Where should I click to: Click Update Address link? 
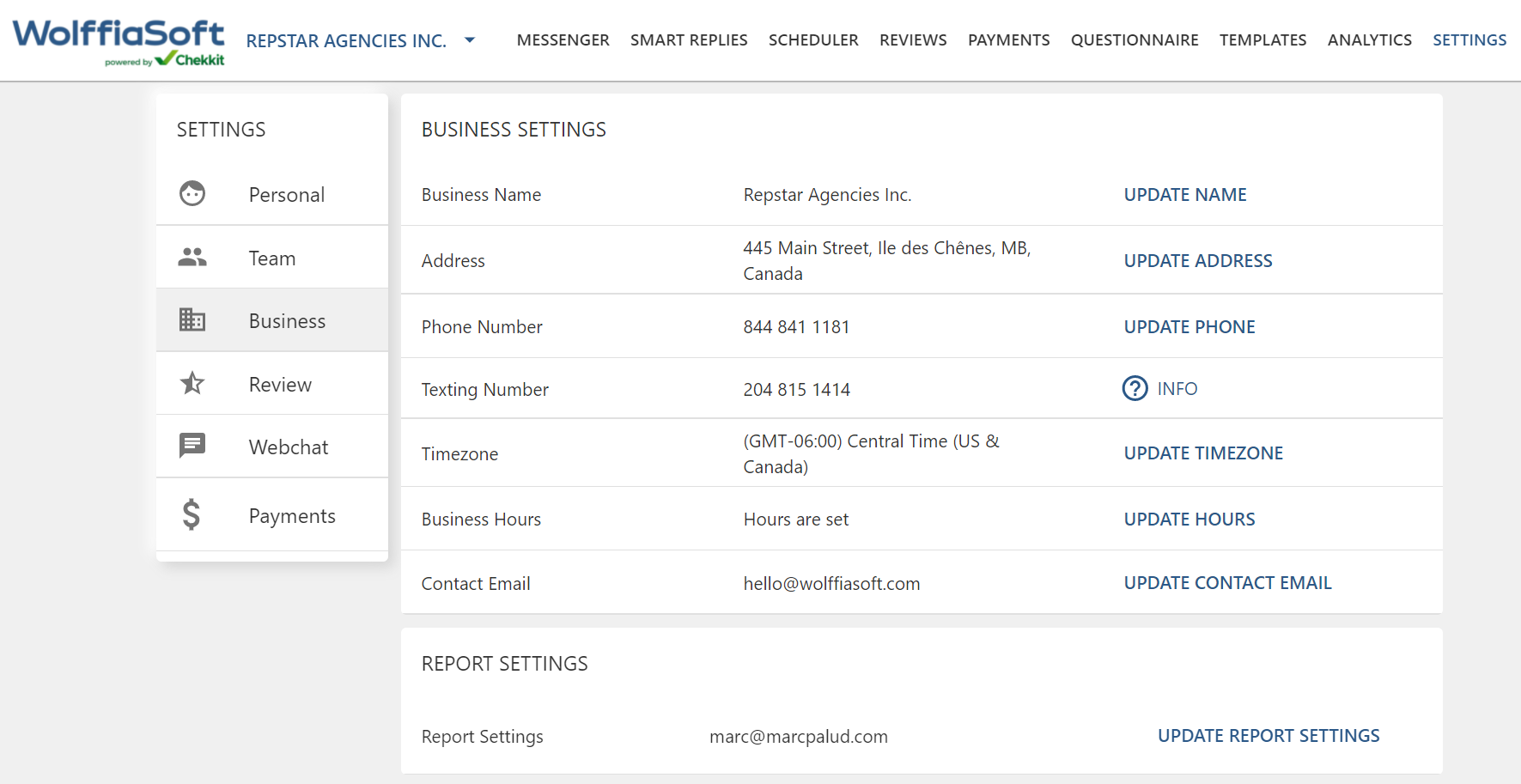coord(1198,261)
